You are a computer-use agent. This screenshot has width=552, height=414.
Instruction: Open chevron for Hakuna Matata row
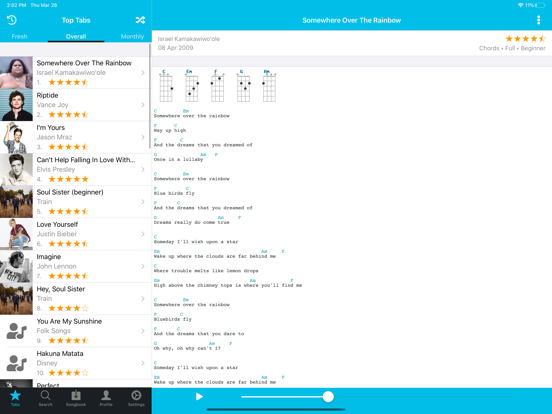[x=143, y=363]
